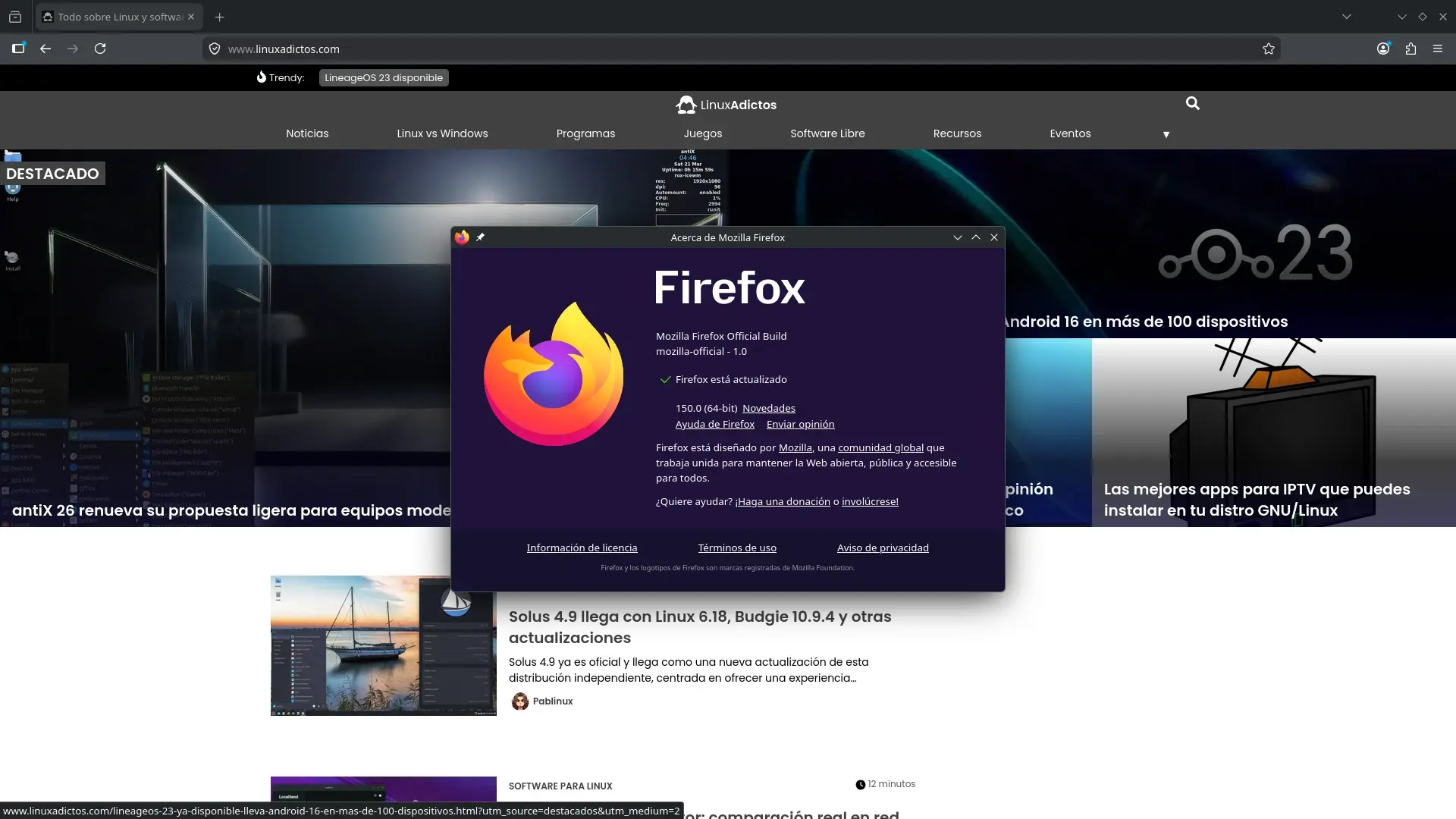Open the extensions puzzle-piece icon
1456x819 pixels.
(1410, 49)
